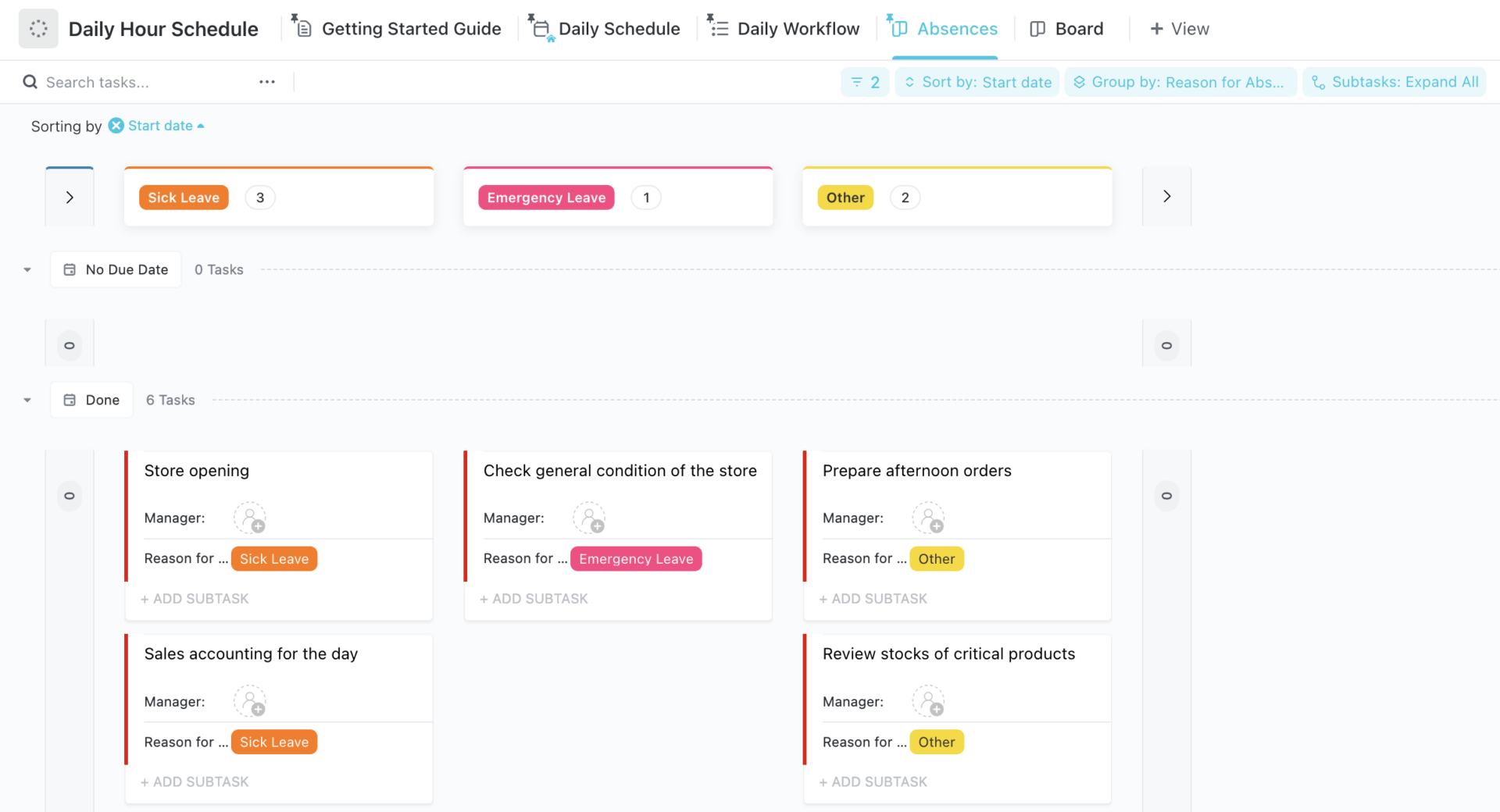Assign manager for Prepare afternoon orders
Image resolution: width=1500 pixels, height=812 pixels.
coord(928,518)
